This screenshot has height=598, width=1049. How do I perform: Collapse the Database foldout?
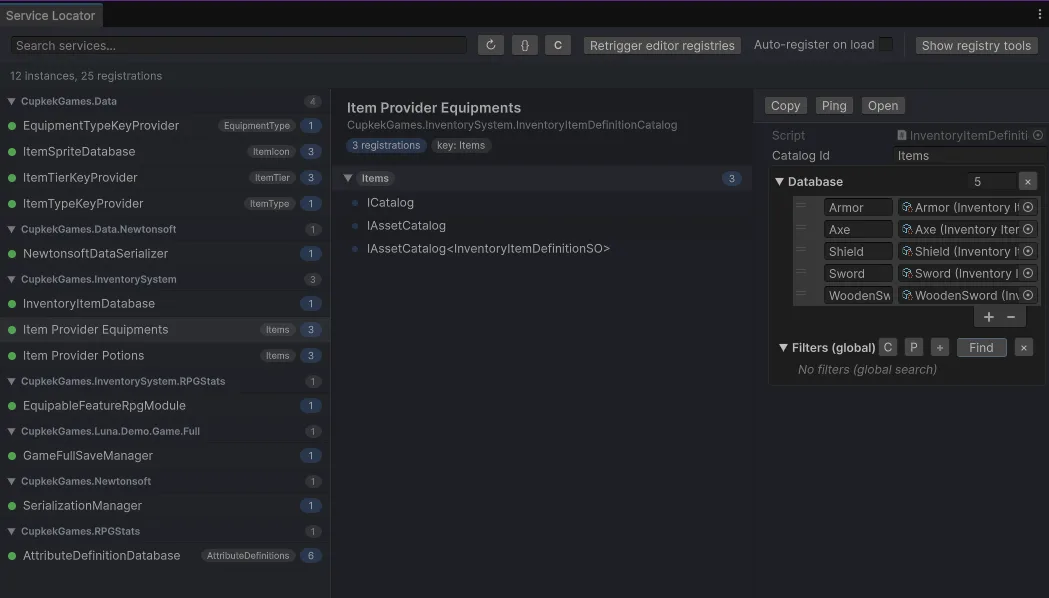click(779, 181)
